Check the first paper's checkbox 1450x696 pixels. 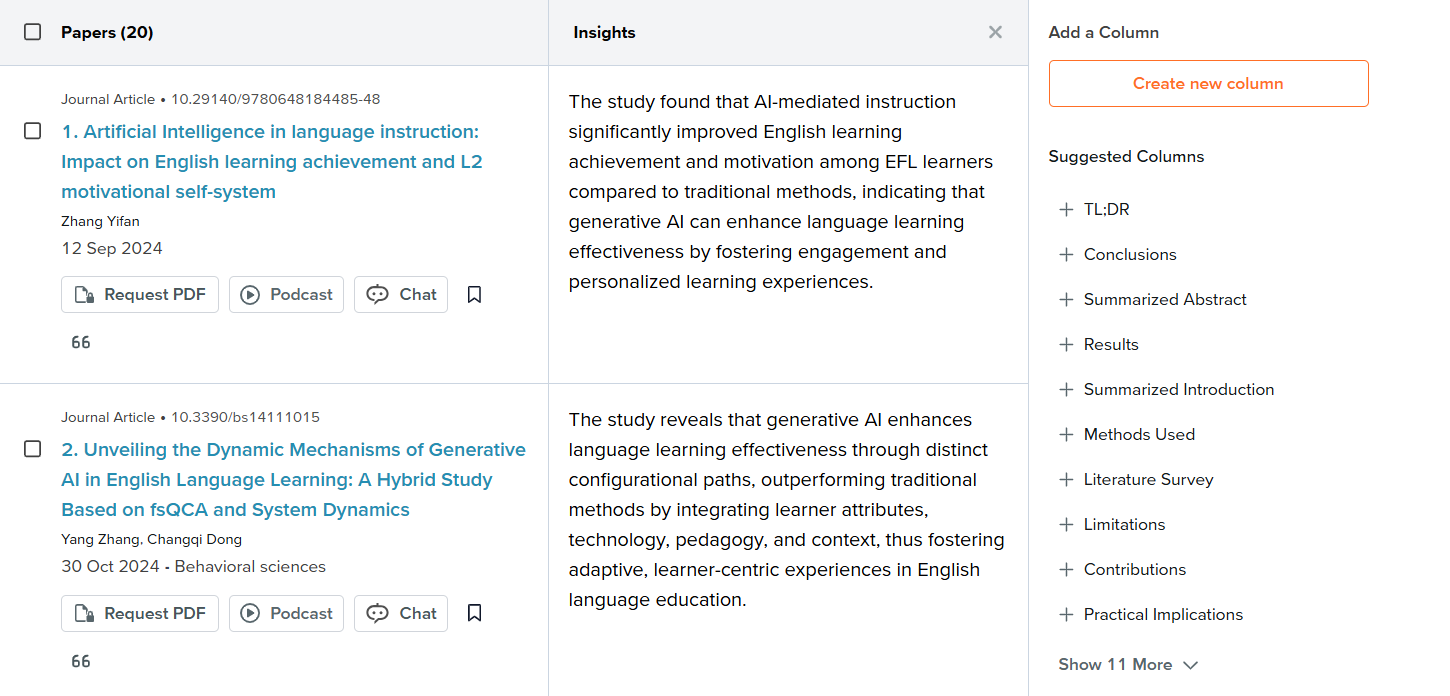click(33, 131)
